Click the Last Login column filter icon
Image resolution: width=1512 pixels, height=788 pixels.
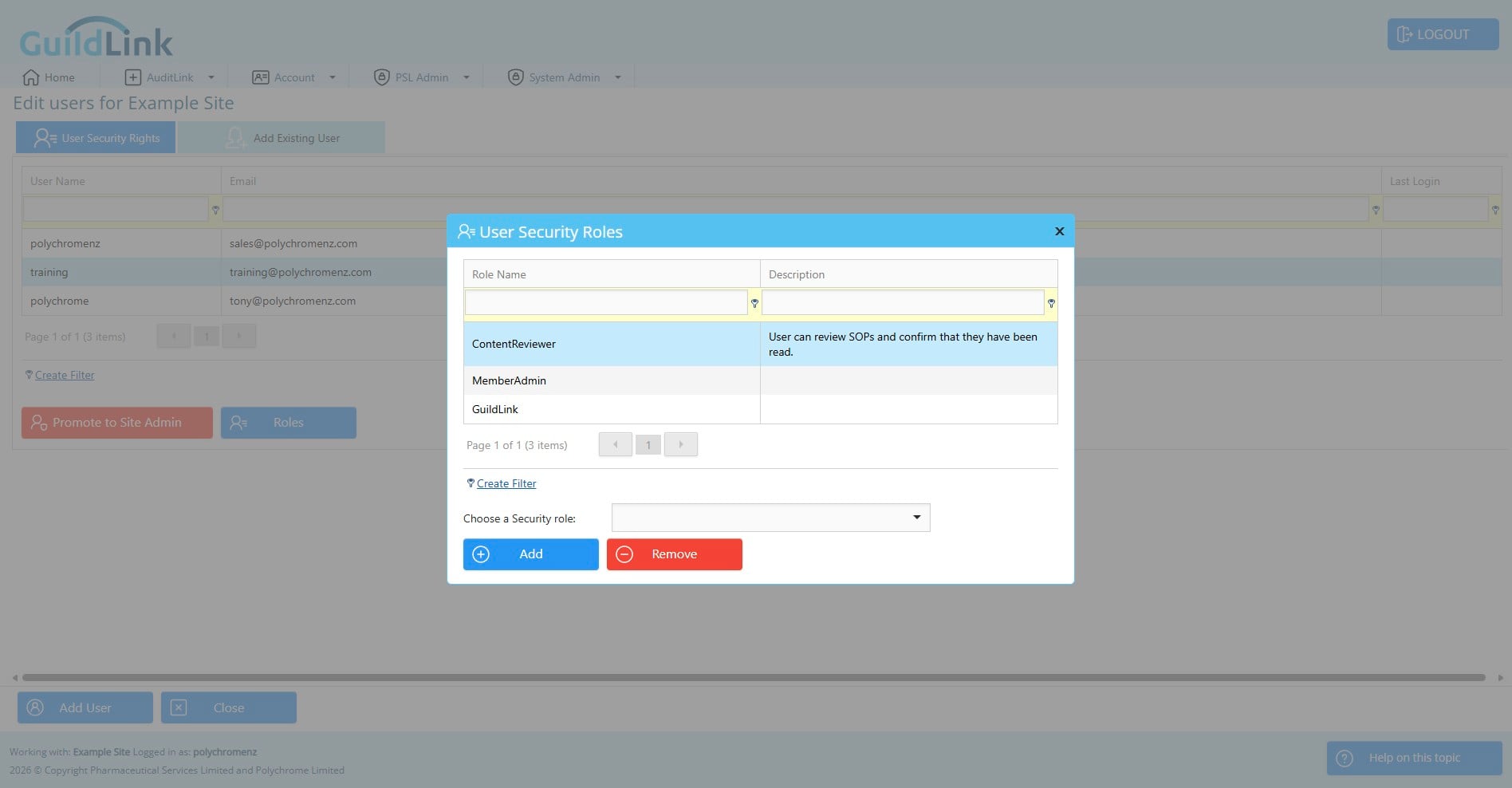click(x=1495, y=210)
